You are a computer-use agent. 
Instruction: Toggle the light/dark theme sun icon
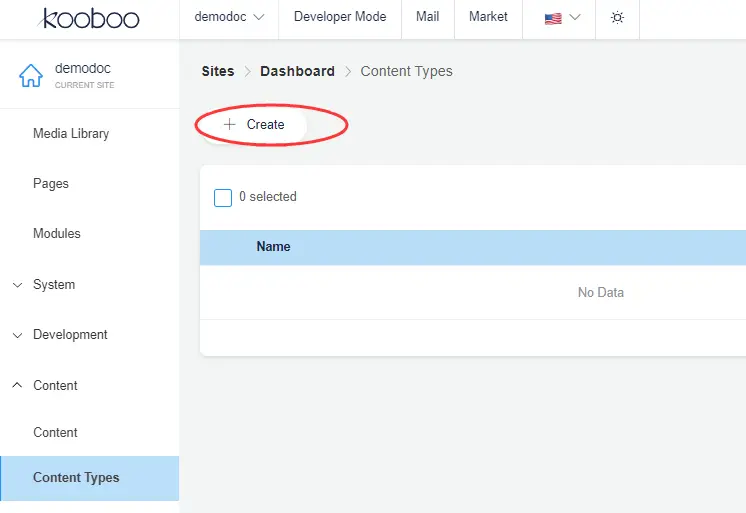coord(617,18)
